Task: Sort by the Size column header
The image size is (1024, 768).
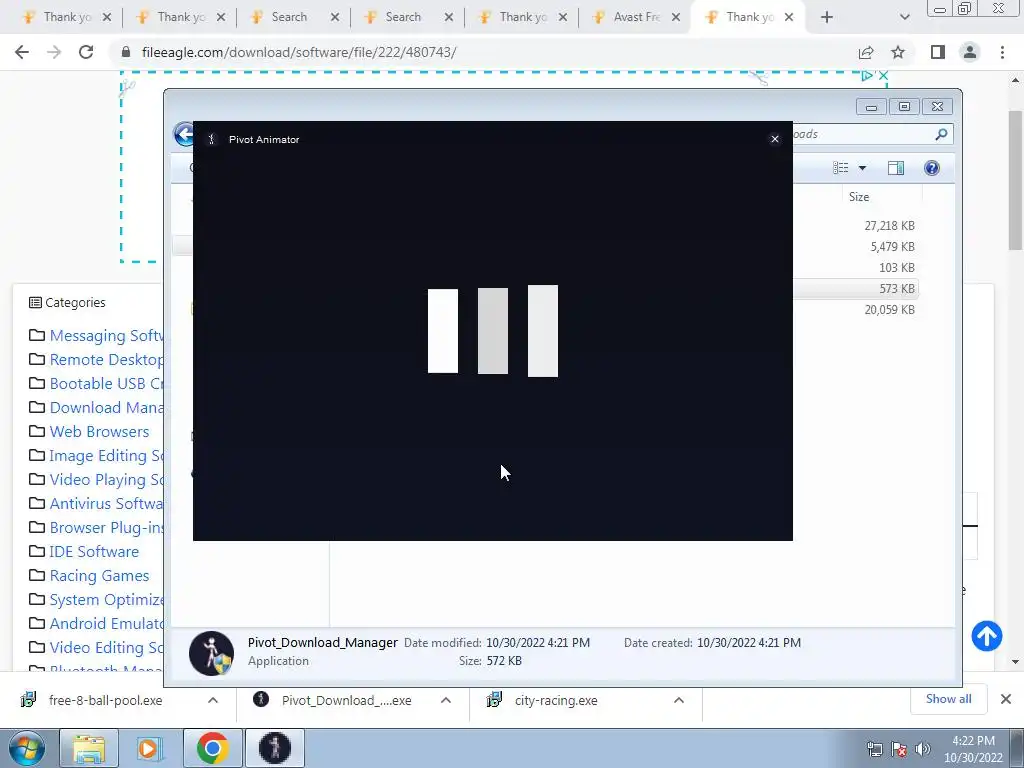Action: click(859, 197)
